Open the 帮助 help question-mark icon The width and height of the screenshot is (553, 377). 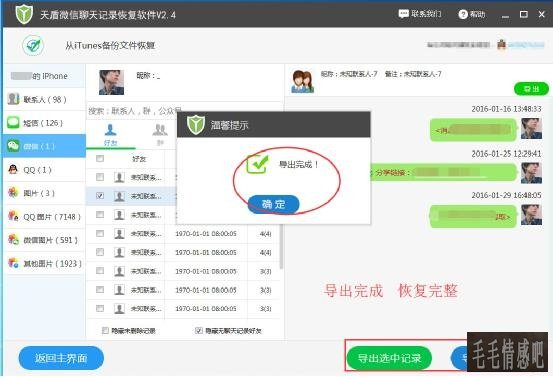pyautogui.click(x=463, y=14)
